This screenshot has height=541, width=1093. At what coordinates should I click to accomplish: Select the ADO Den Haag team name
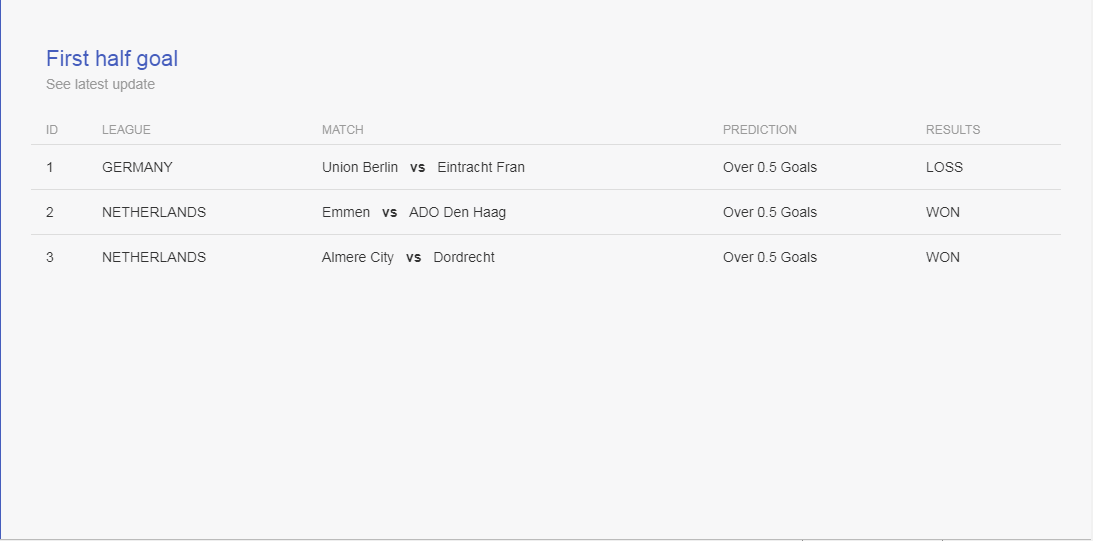[x=457, y=212]
